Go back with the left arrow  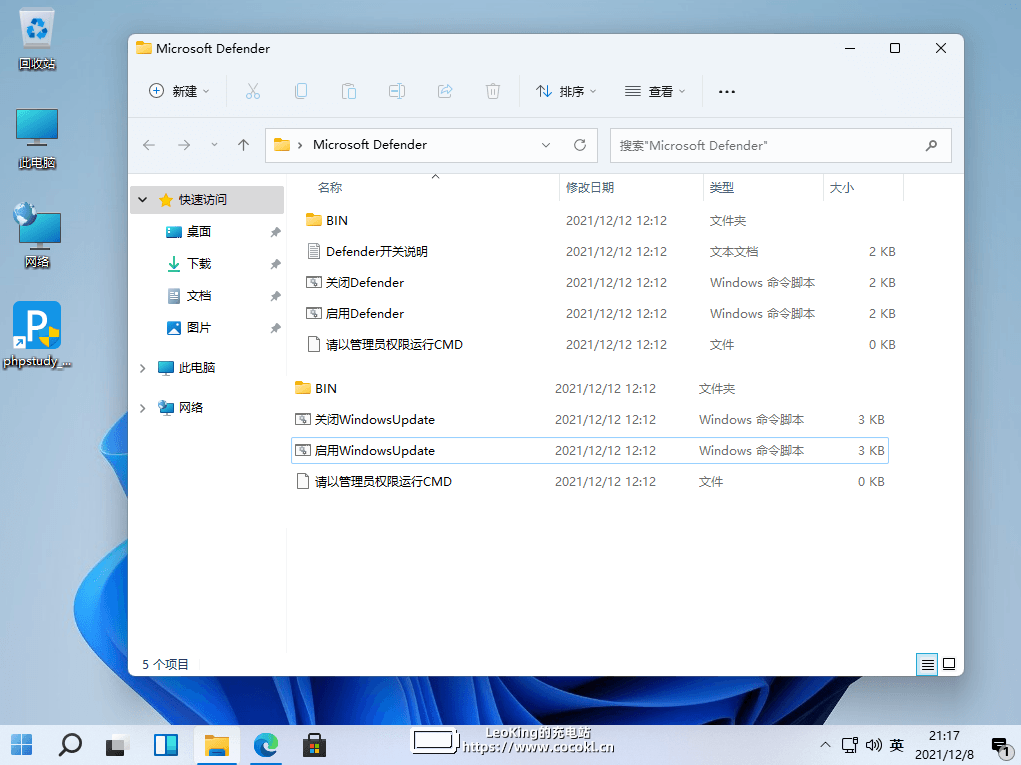(149, 145)
